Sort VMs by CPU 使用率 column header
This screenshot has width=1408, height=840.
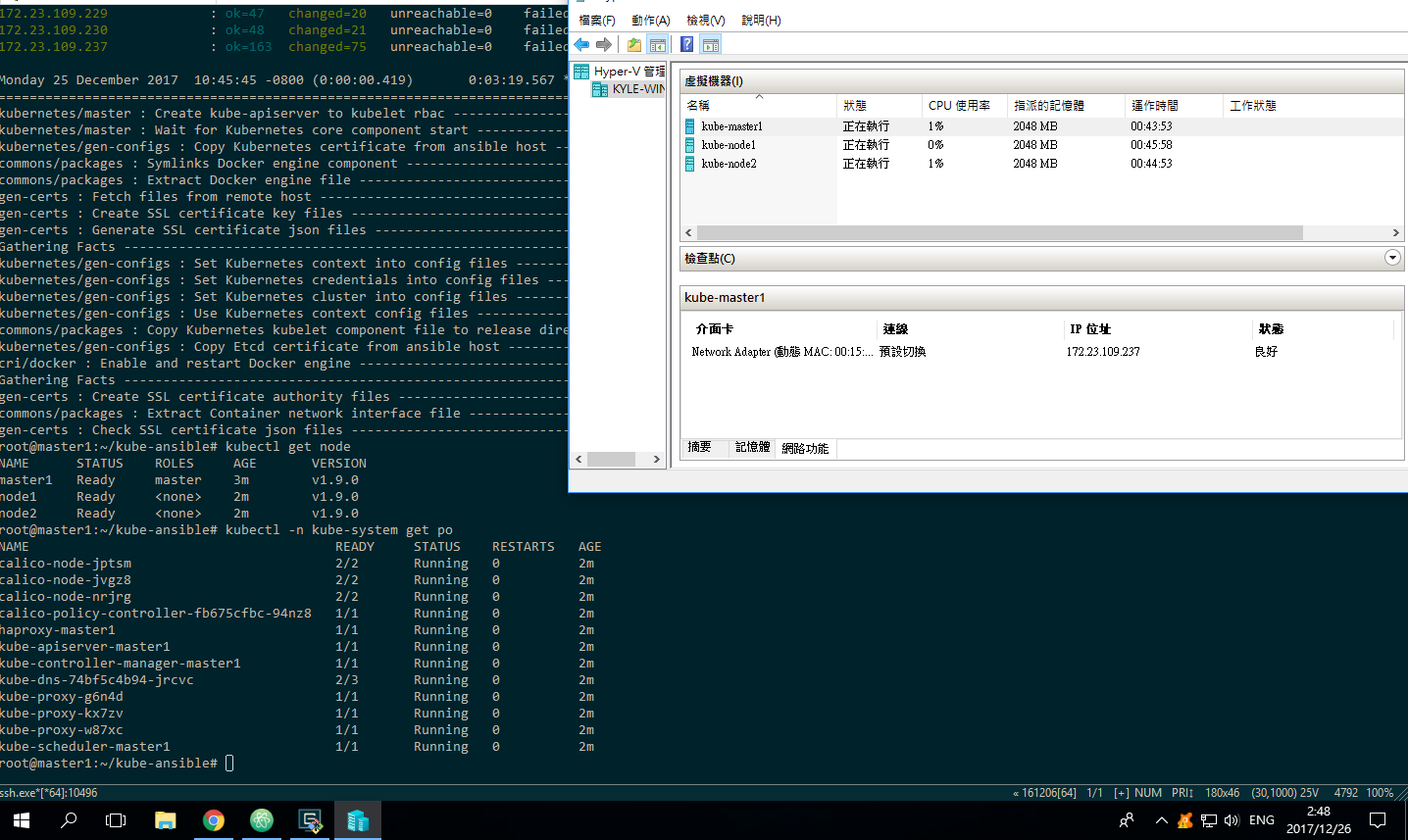coord(966,105)
